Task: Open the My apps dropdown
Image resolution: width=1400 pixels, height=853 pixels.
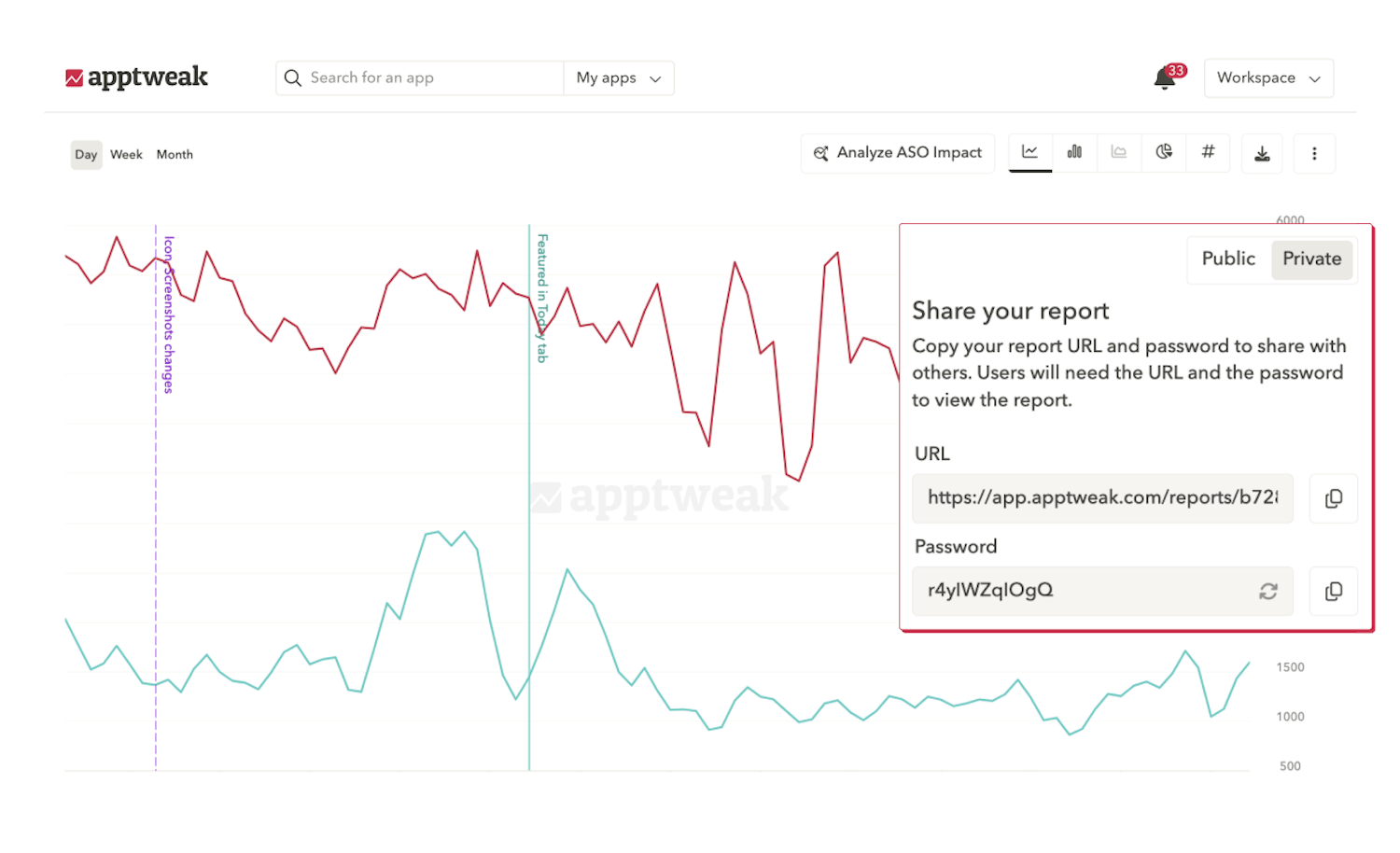Action: [618, 78]
